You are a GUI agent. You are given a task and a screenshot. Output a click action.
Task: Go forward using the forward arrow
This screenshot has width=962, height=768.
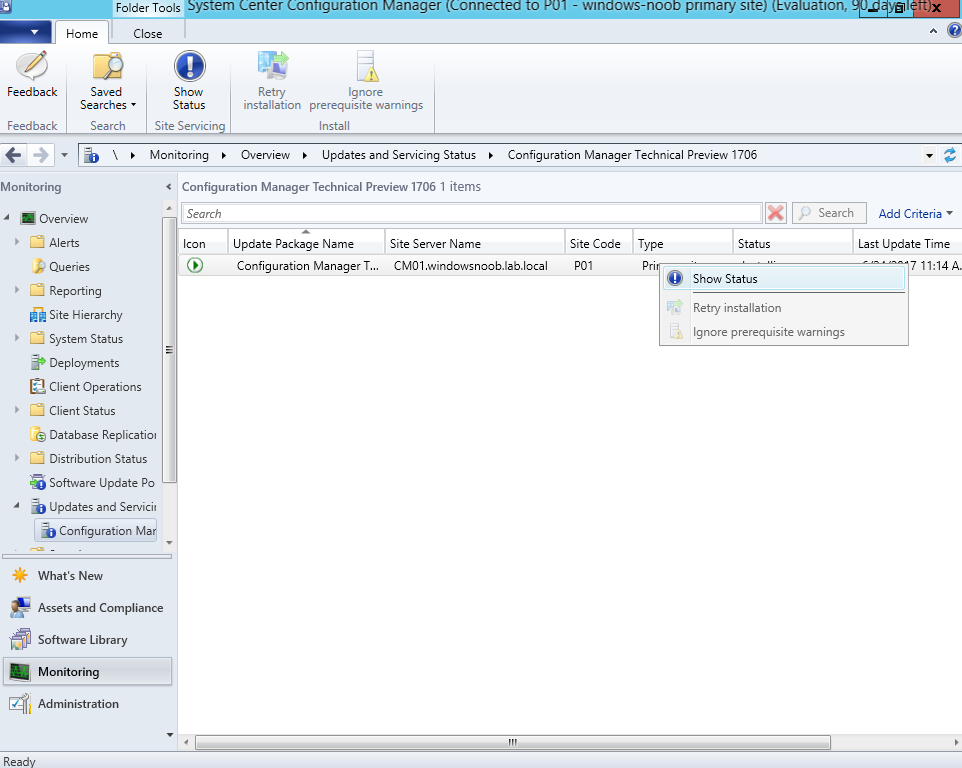click(40, 155)
